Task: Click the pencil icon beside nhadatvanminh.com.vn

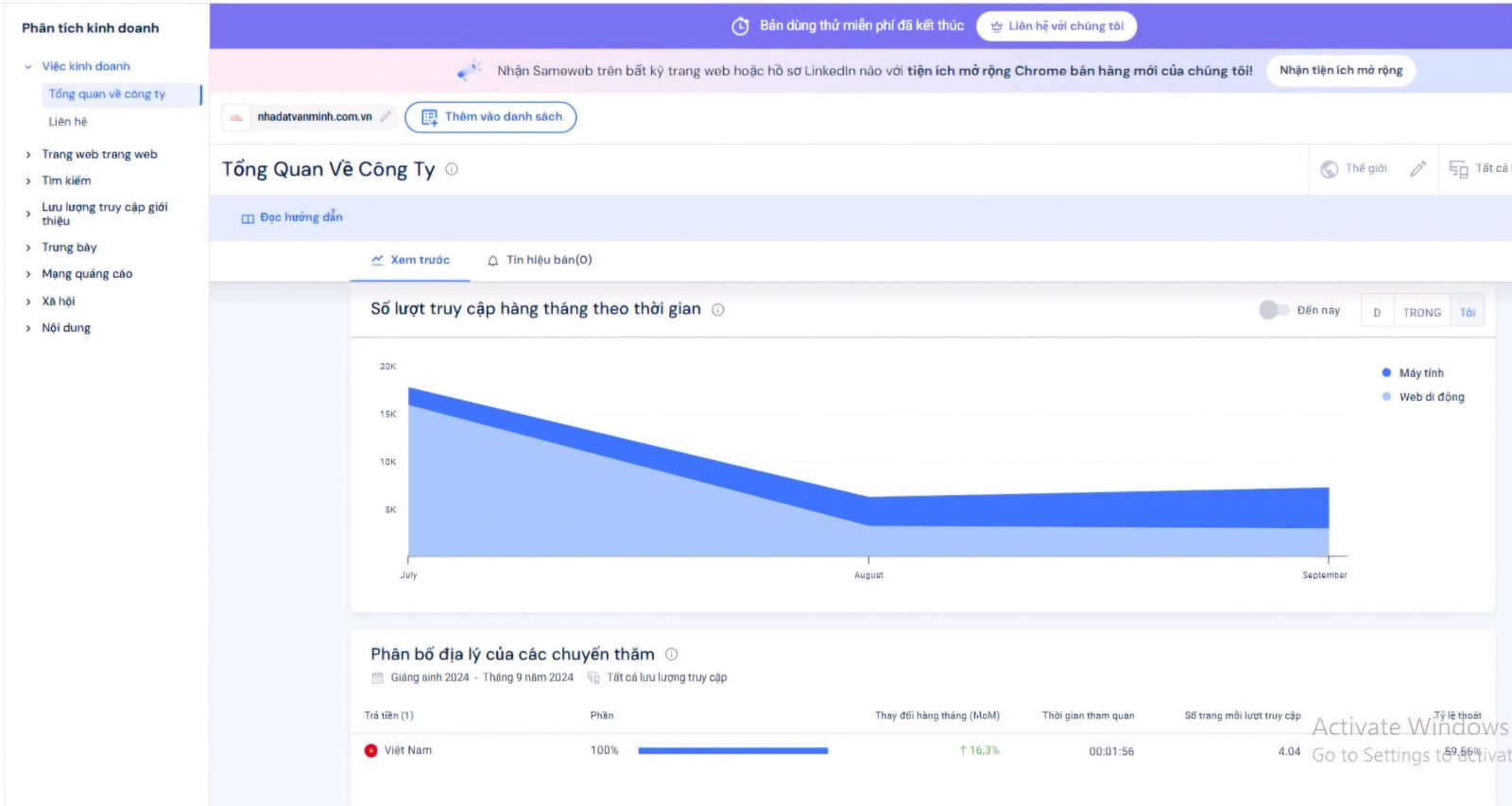Action: click(x=386, y=117)
